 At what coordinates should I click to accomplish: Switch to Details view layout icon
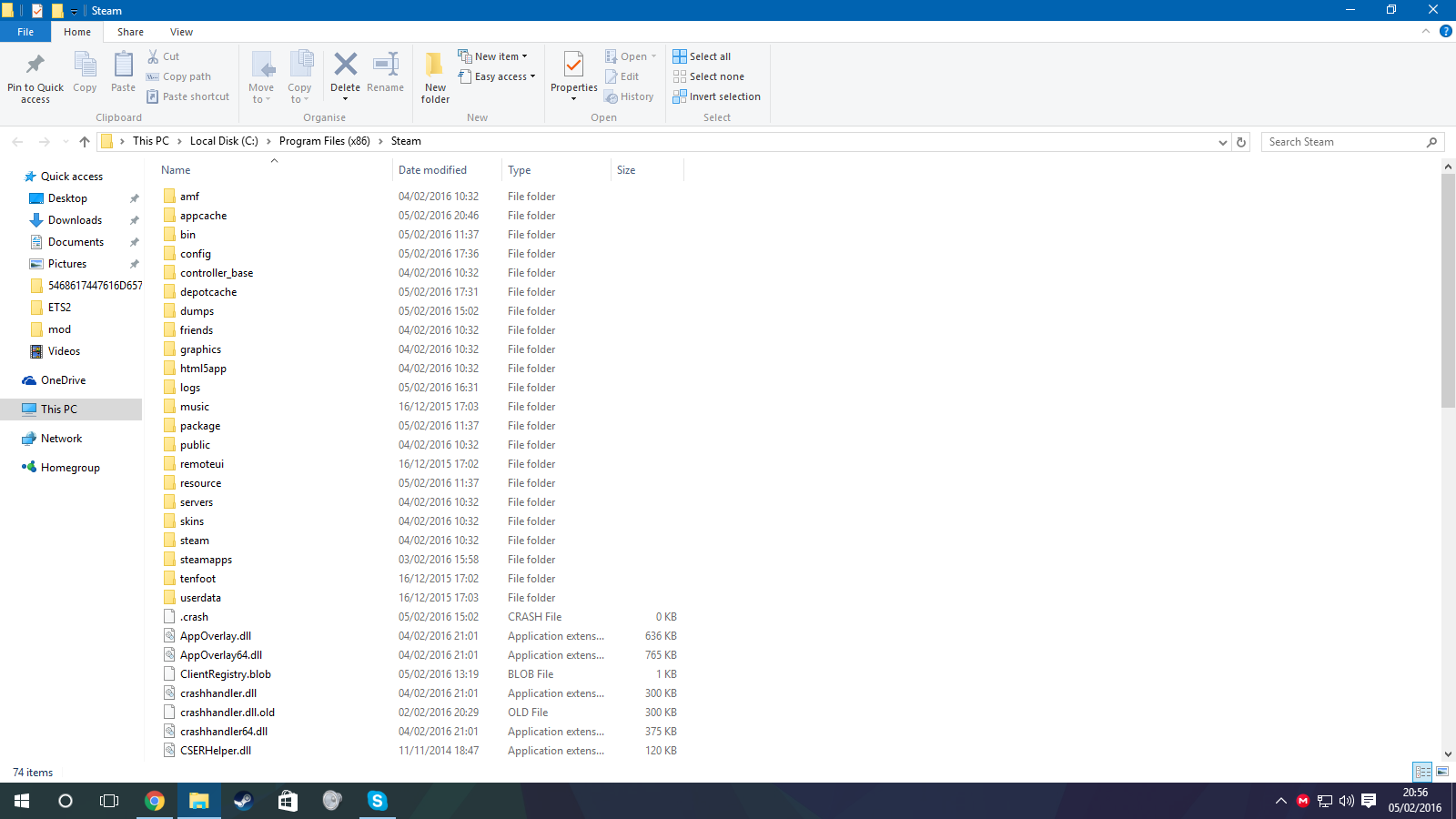tap(1422, 772)
